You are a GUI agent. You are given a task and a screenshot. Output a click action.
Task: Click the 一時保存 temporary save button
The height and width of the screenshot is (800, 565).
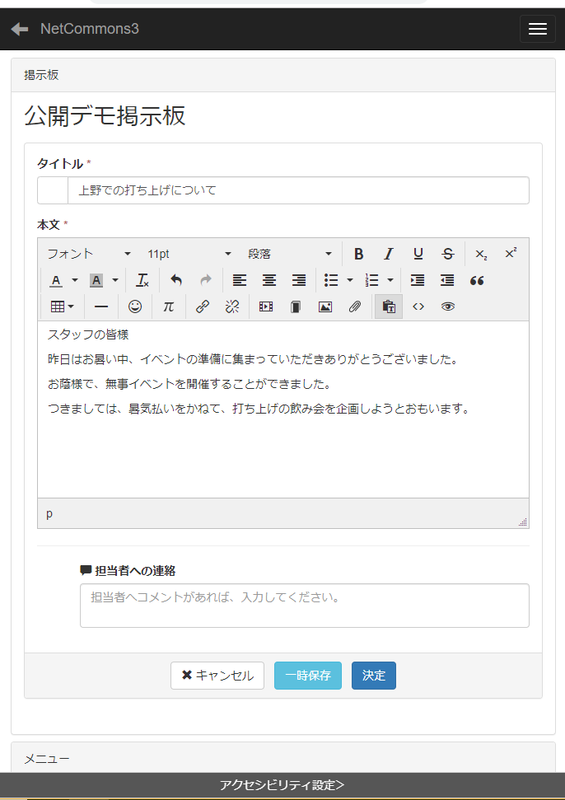tap(308, 676)
